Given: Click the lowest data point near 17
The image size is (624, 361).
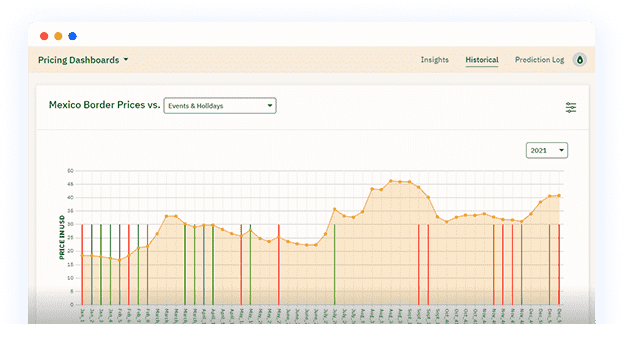Looking at the screenshot, I should (119, 260).
